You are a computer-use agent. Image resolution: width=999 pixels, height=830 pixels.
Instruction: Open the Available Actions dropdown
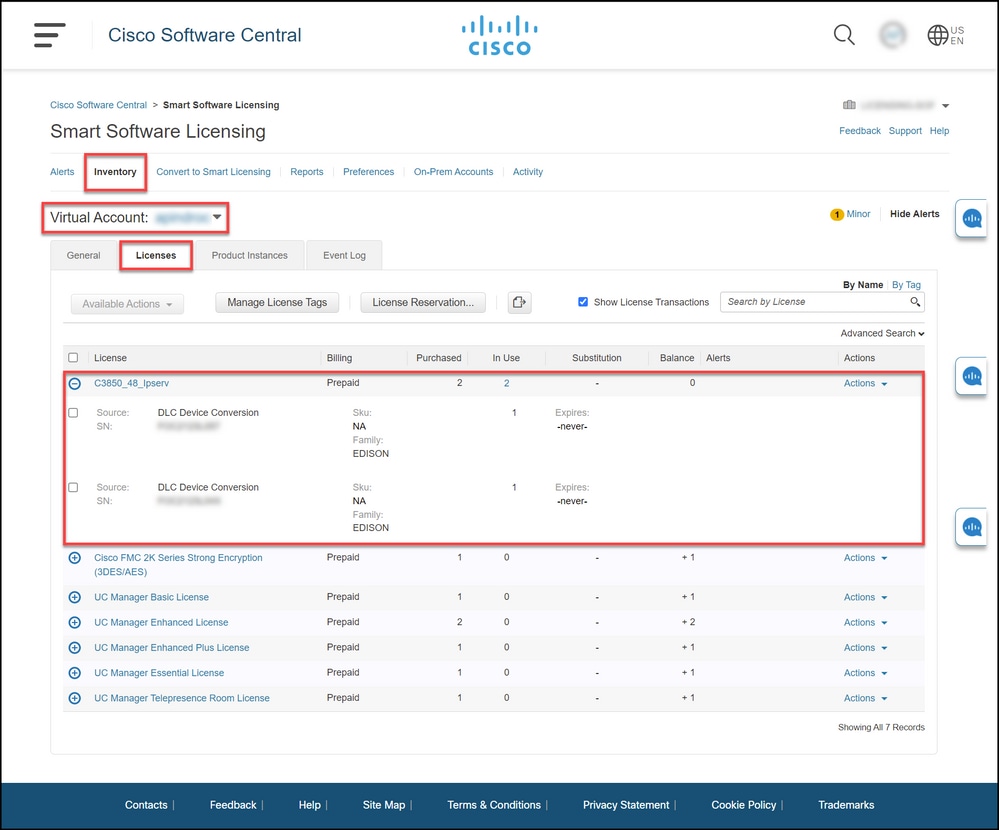point(127,304)
